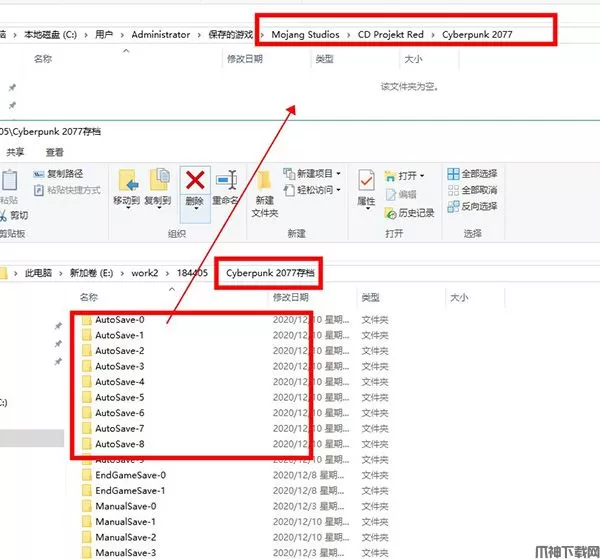Open the Easy access (轻松访问) dropdown
Screen dimensions: 600x559
click(312, 190)
